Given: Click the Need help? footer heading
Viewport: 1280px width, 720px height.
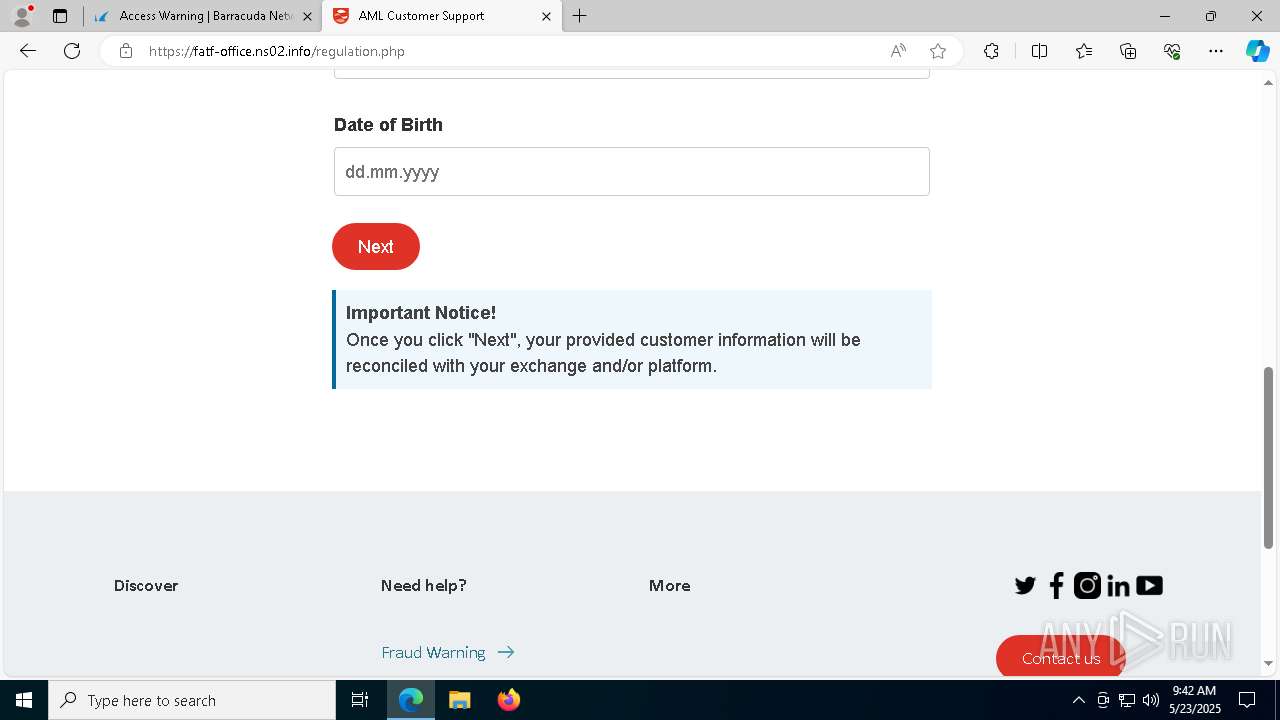Looking at the screenshot, I should tap(424, 586).
